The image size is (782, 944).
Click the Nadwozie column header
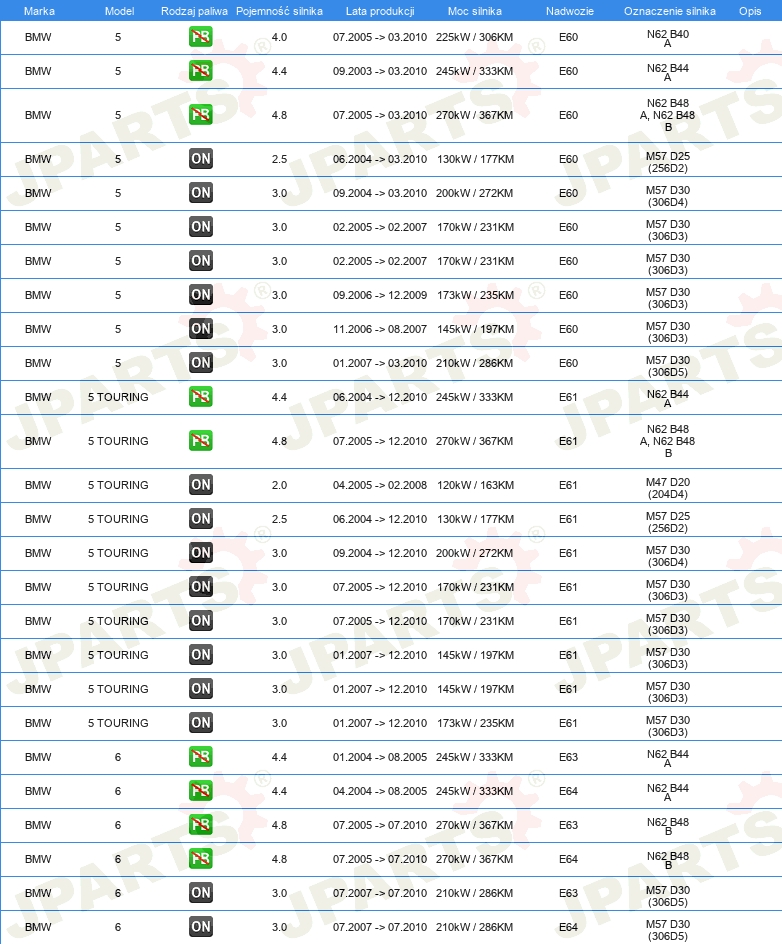(x=569, y=11)
